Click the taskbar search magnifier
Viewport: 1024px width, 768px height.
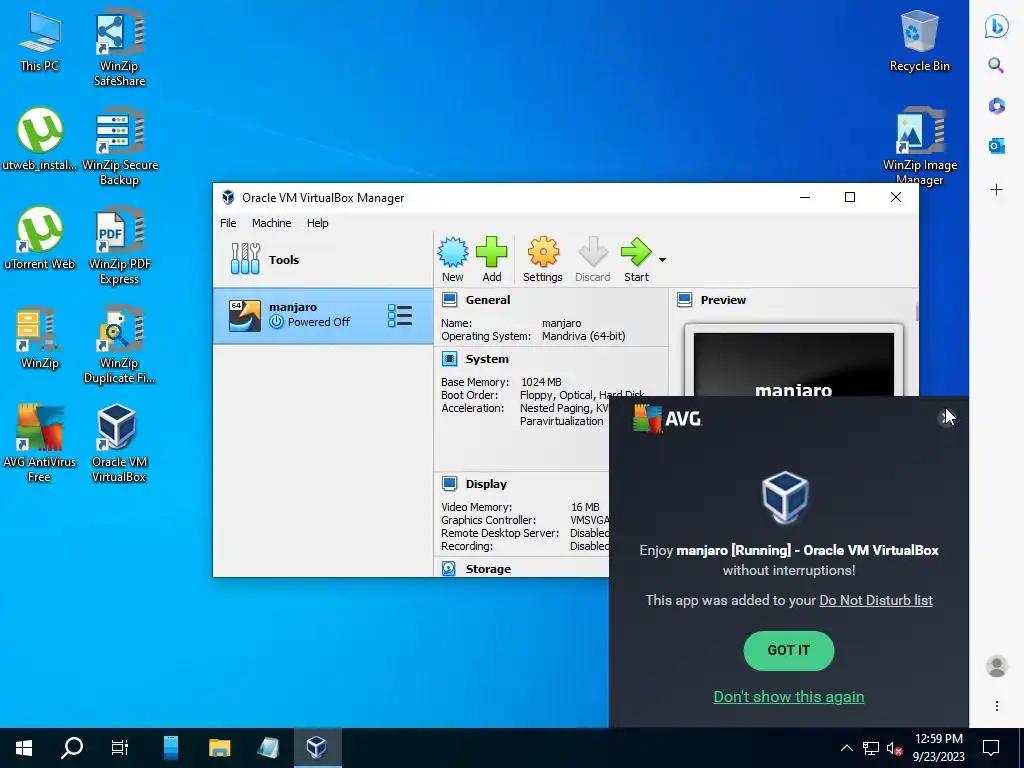coord(72,748)
